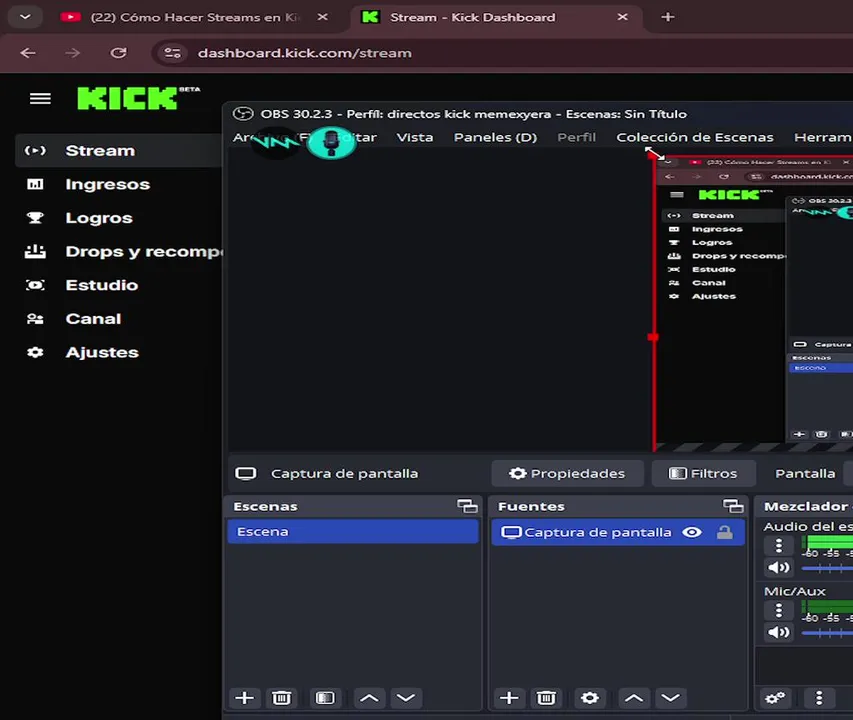Open scene filters in Escenas toolbar
This screenshot has height=720, width=853.
tap(325, 698)
